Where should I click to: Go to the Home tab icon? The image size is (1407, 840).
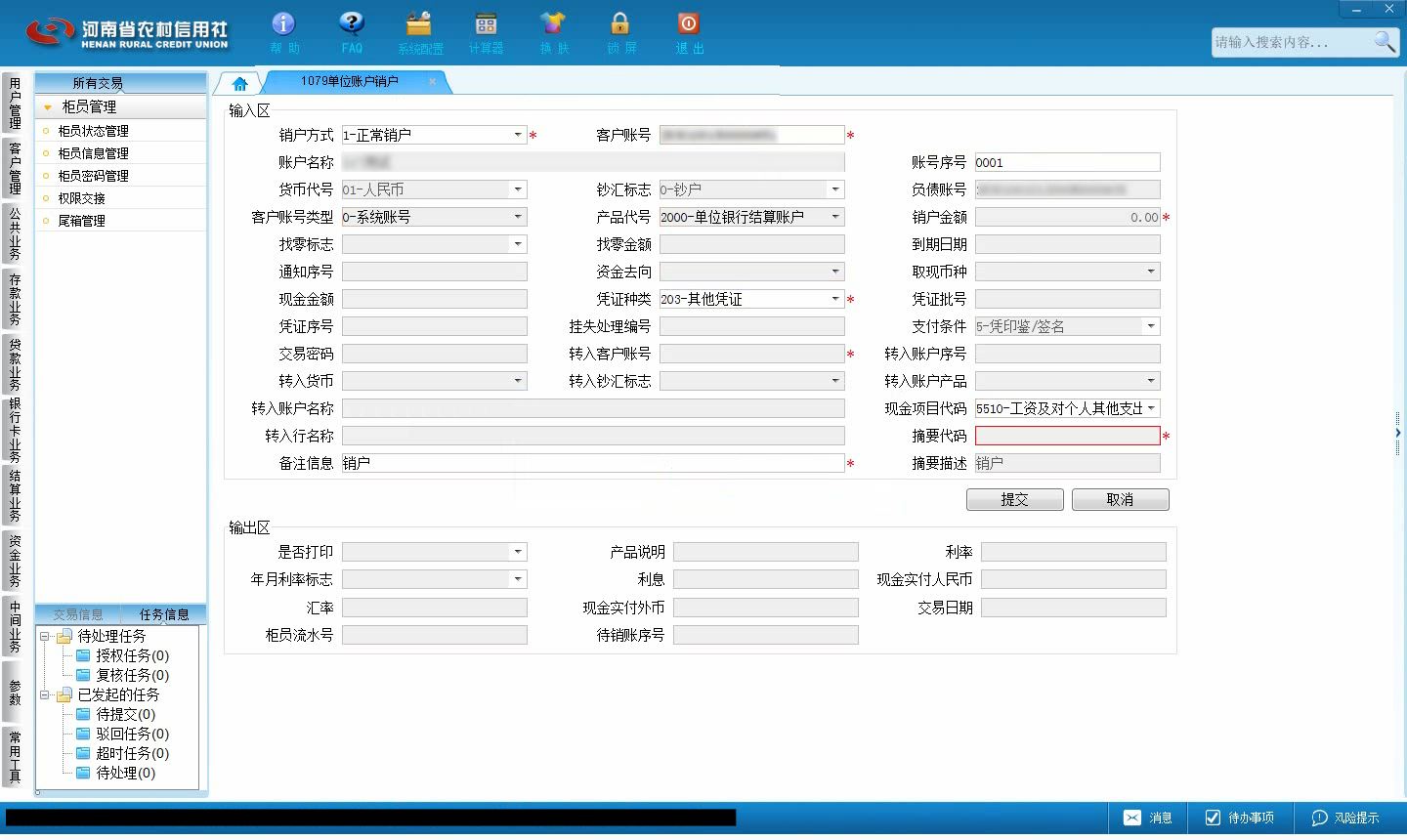point(239,83)
